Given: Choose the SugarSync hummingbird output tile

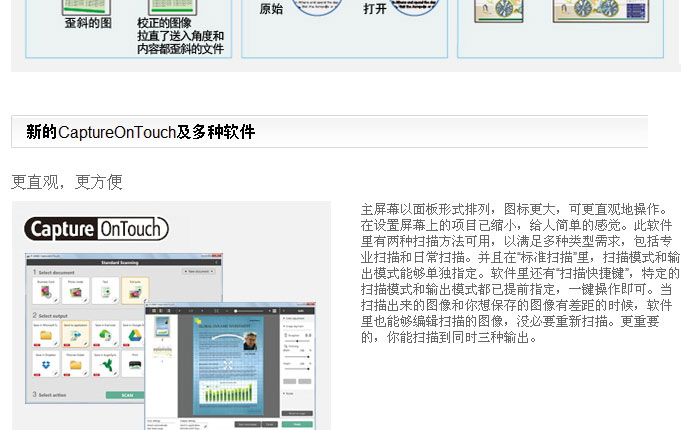Looking at the screenshot, I should pyautogui.click(x=105, y=364).
